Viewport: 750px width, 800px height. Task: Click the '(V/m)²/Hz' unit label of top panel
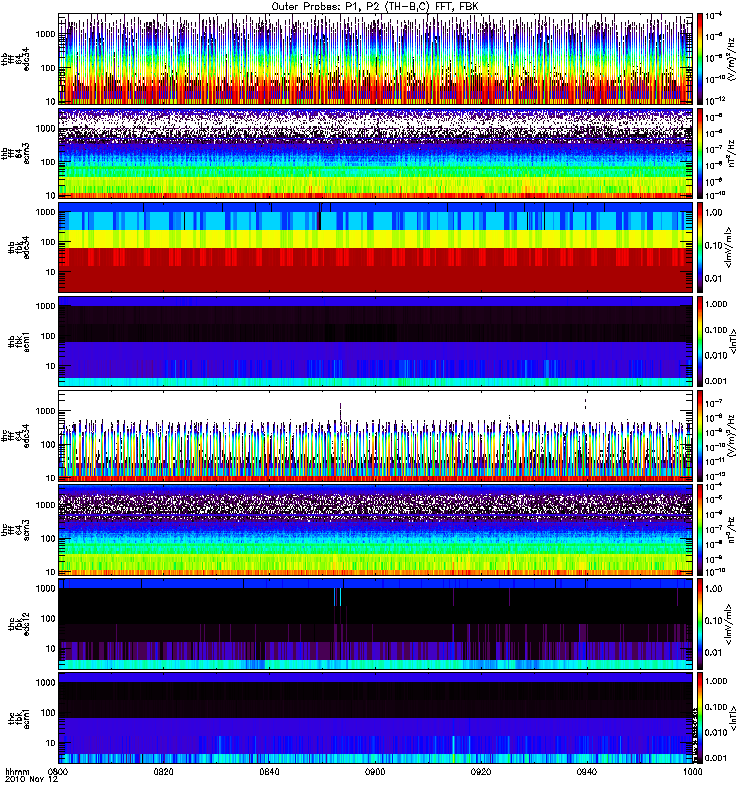click(x=731, y=59)
